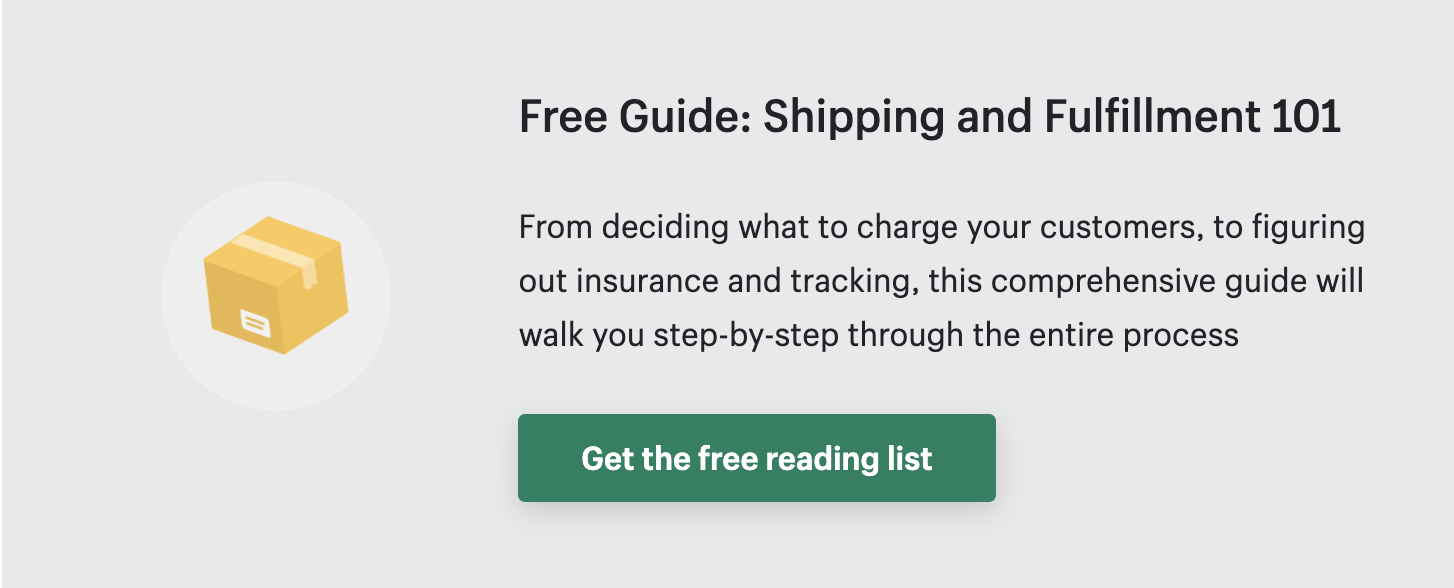Click the words Free Guide: in the heading
The height and width of the screenshot is (588, 1454).
coord(635,118)
